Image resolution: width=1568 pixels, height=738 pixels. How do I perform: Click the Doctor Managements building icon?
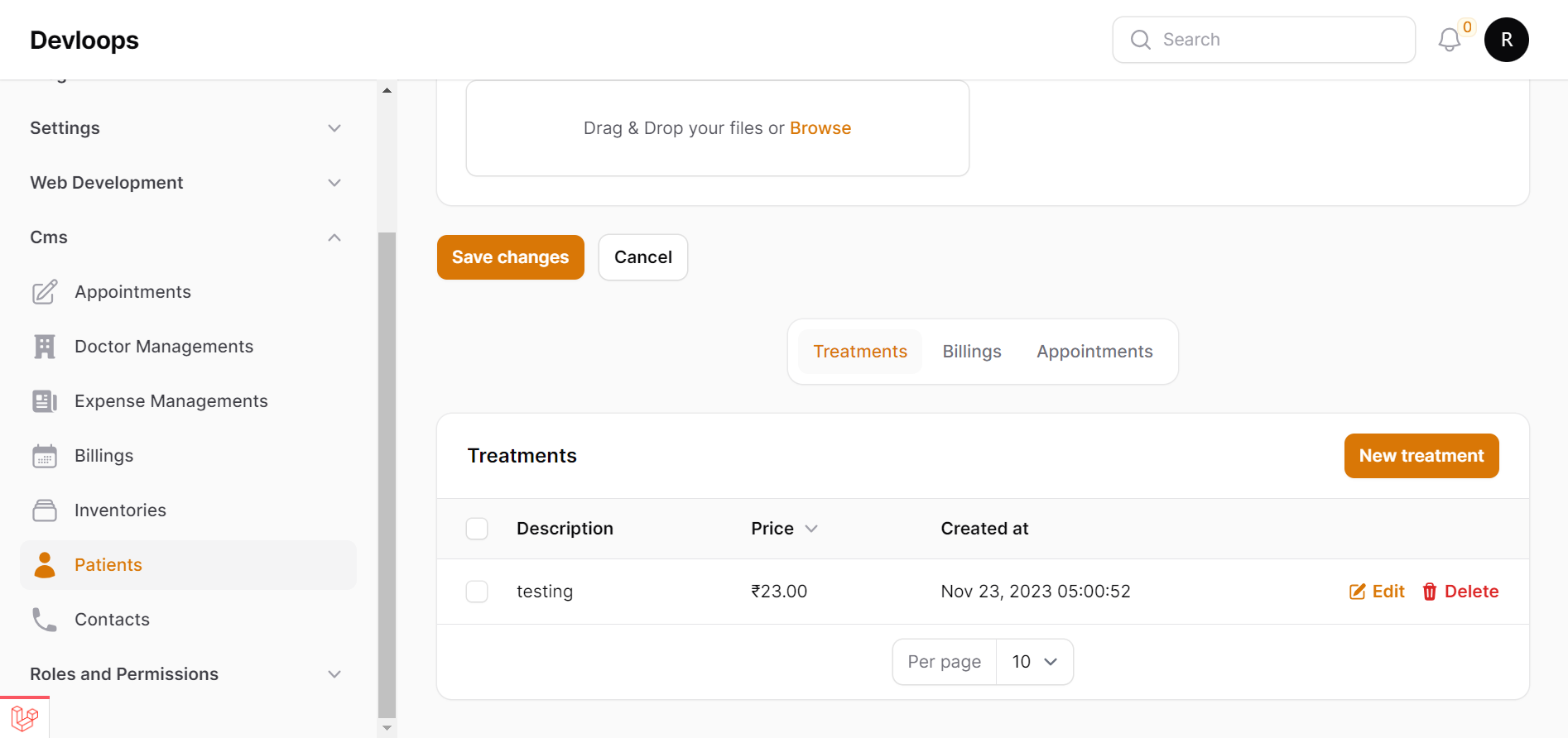click(45, 347)
